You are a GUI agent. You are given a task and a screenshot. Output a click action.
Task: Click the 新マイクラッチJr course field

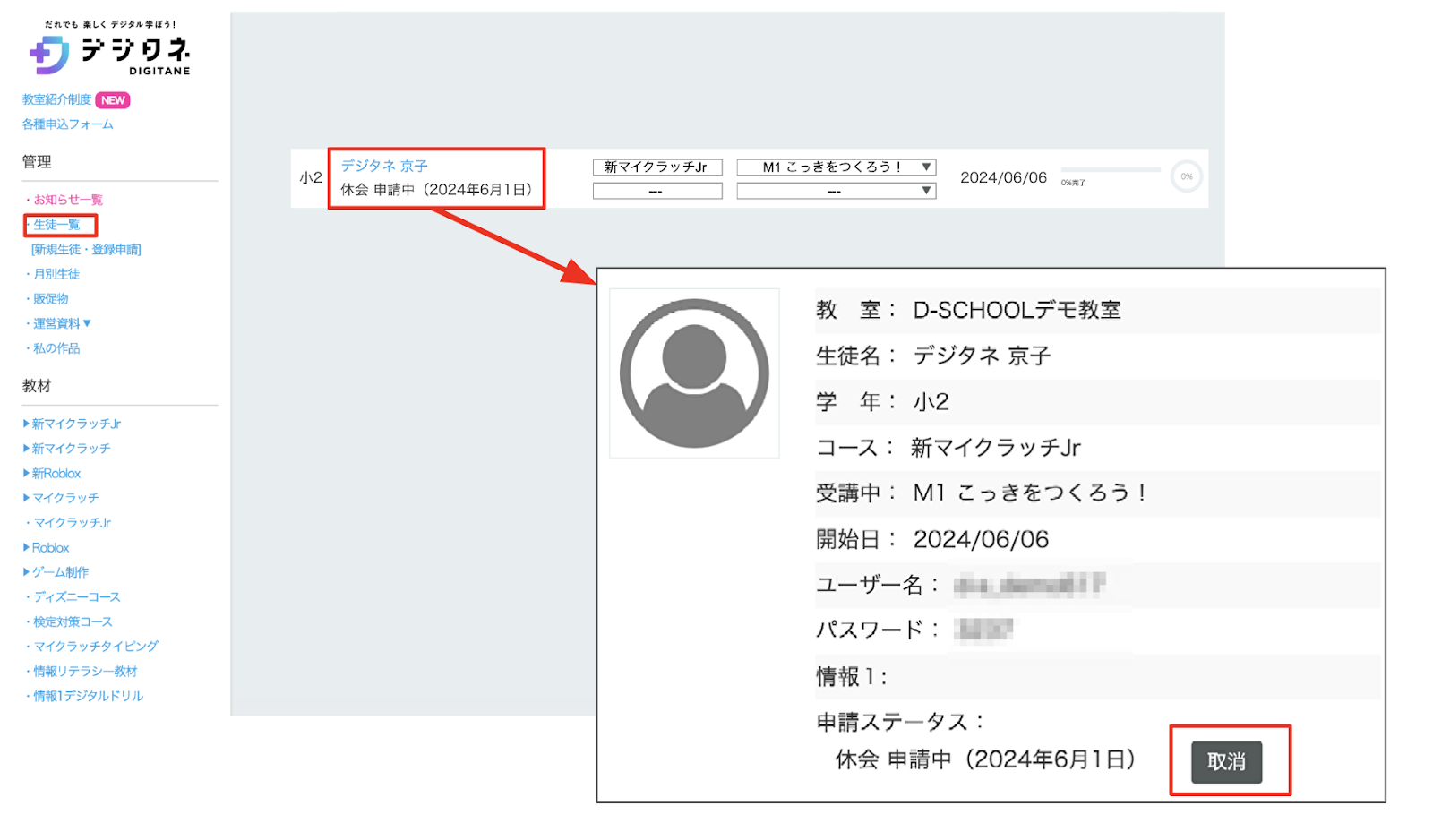pos(656,167)
